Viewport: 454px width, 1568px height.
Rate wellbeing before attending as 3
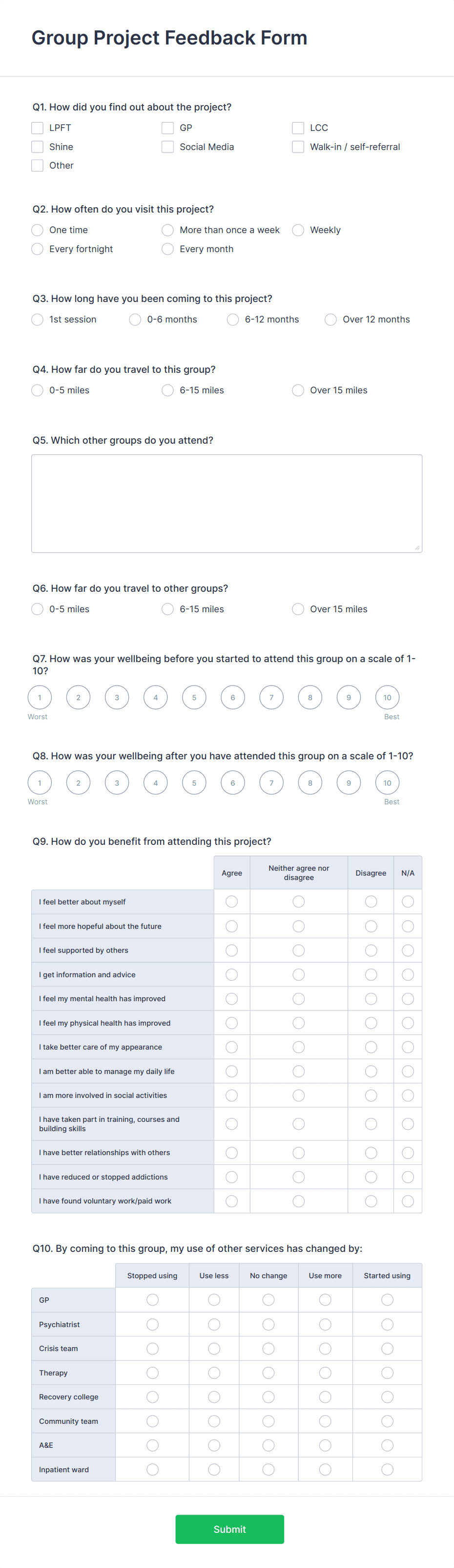tap(117, 697)
